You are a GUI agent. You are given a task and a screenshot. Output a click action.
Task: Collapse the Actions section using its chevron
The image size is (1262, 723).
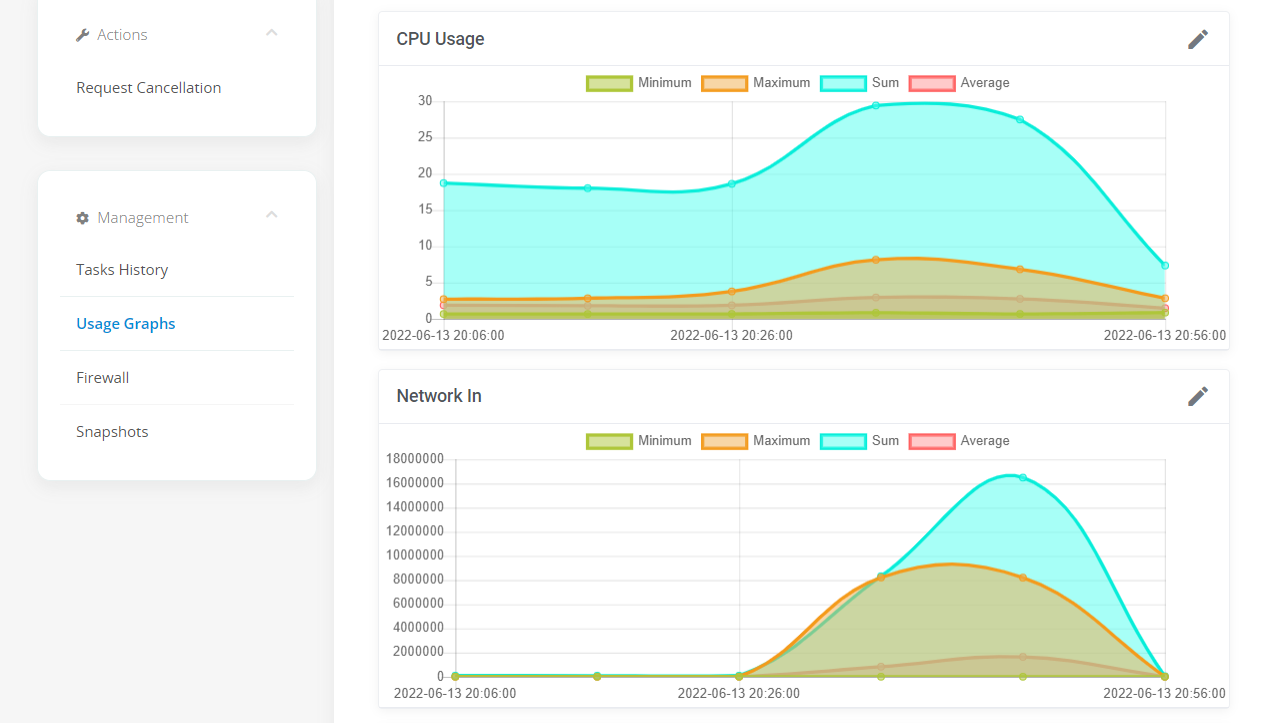click(x=271, y=32)
